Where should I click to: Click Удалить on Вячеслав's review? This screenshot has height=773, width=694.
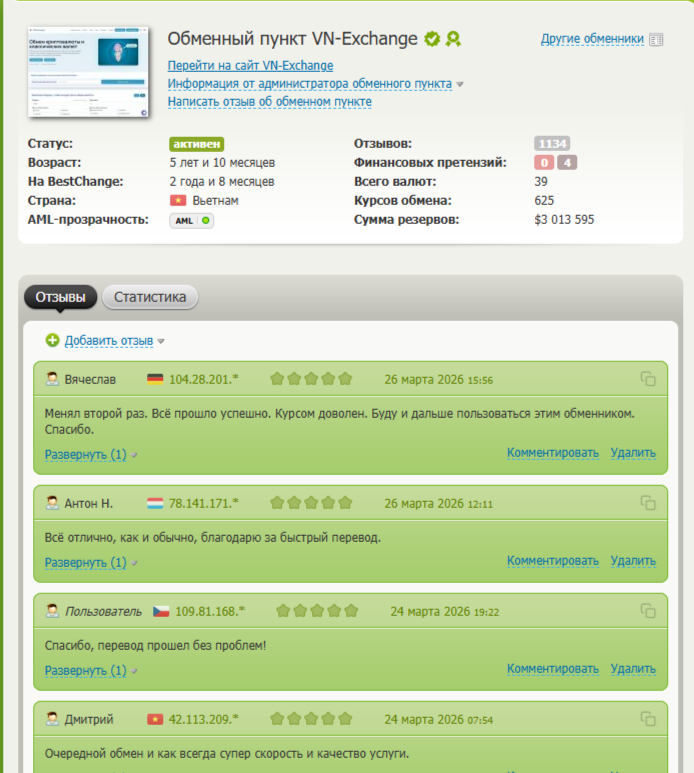pos(633,453)
